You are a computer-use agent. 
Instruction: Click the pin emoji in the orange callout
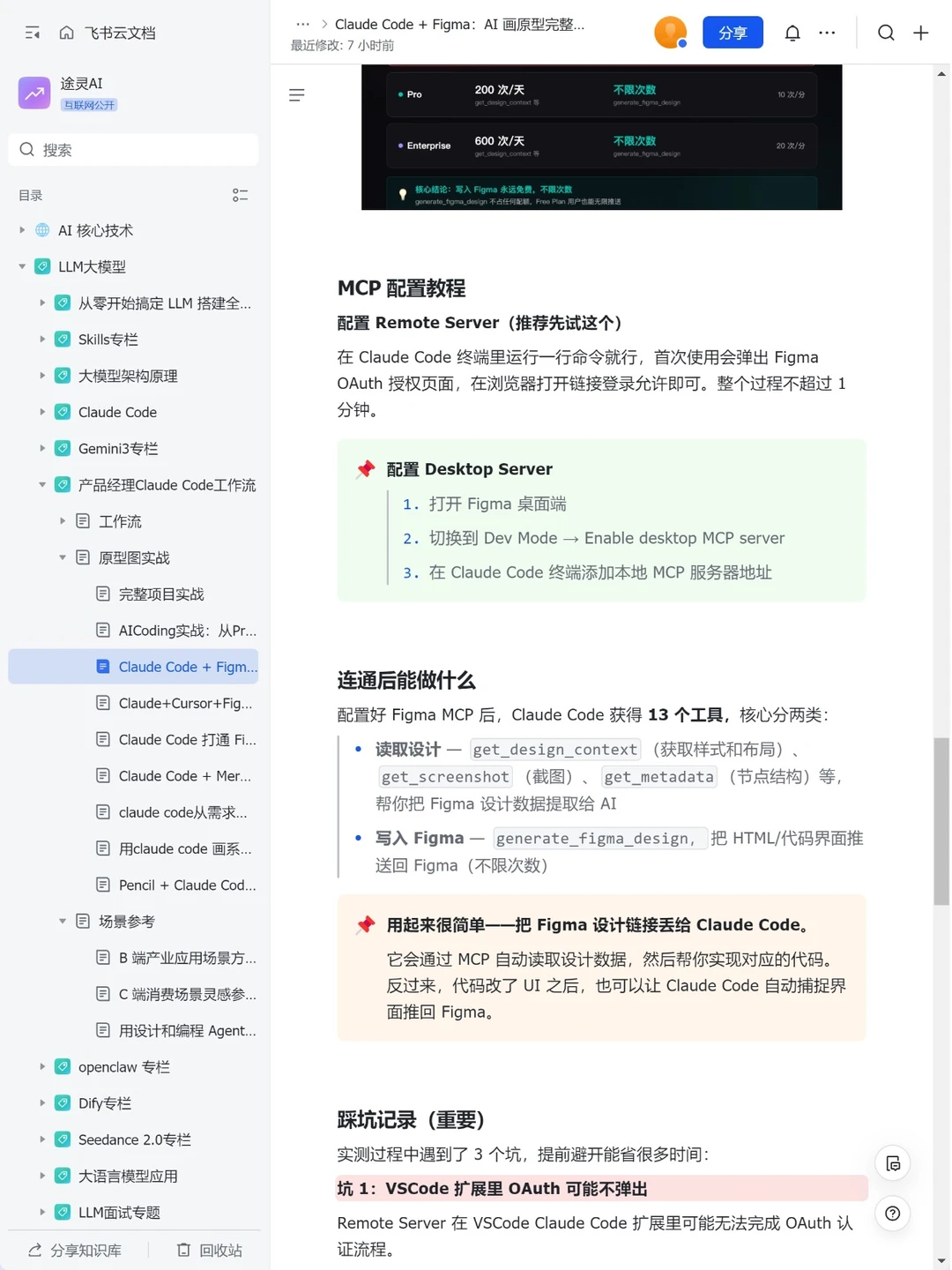[x=366, y=924]
